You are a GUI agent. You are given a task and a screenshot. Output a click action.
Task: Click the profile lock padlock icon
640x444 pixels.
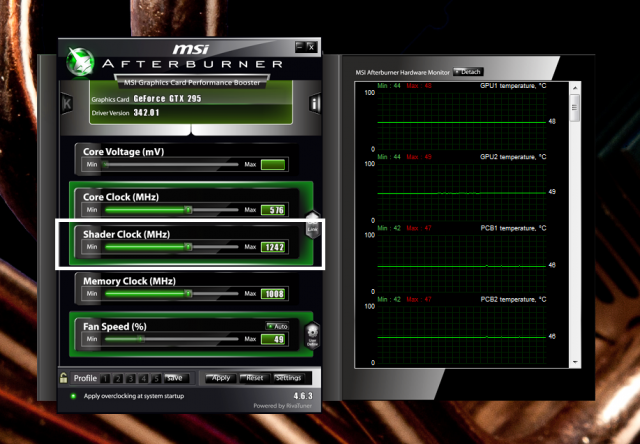63,378
